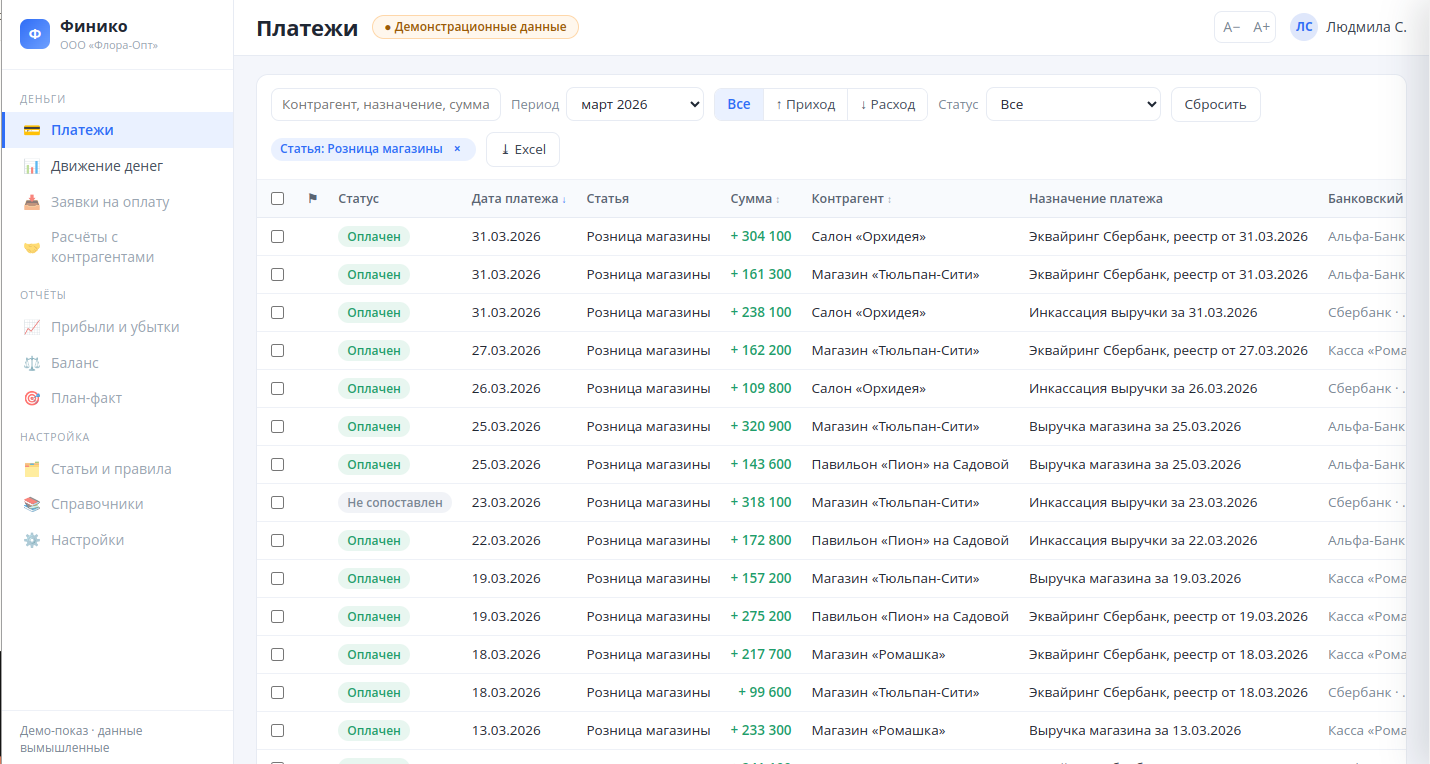Click the Назначение платежа column header
The height and width of the screenshot is (764, 1430).
(1096, 199)
